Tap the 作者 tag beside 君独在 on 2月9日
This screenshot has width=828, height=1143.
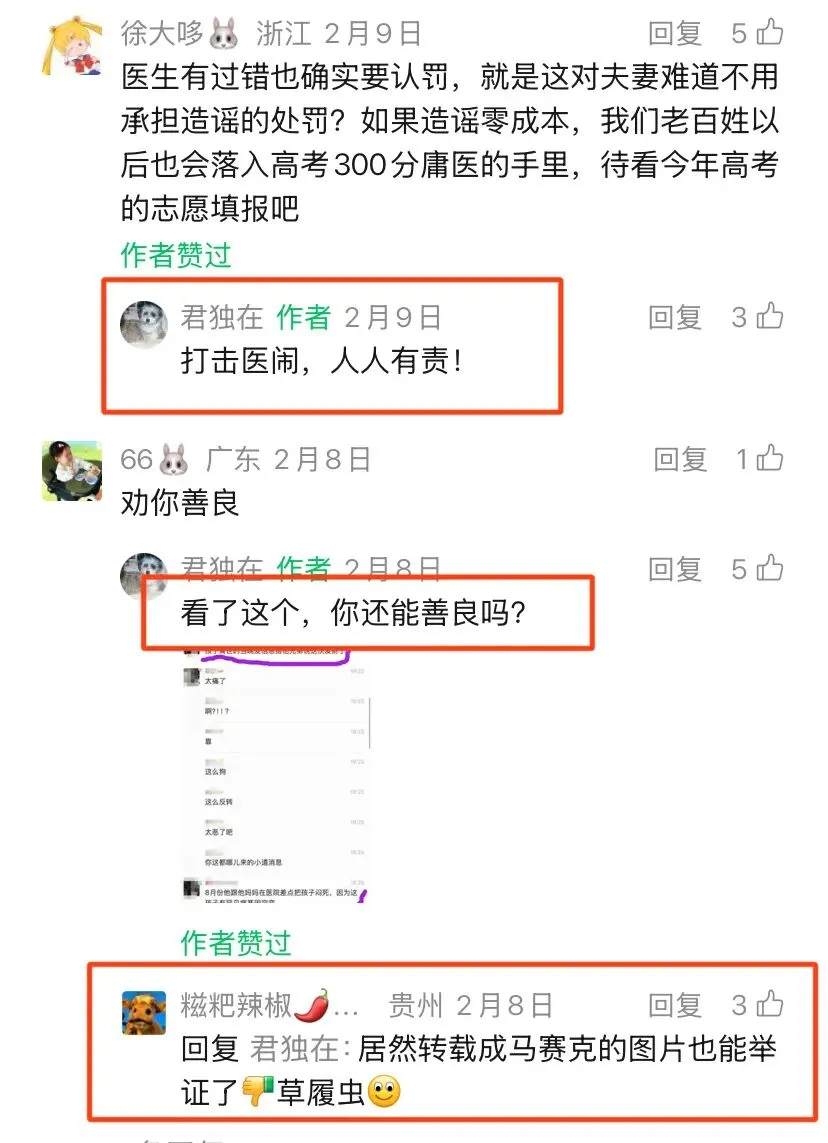[x=303, y=317]
